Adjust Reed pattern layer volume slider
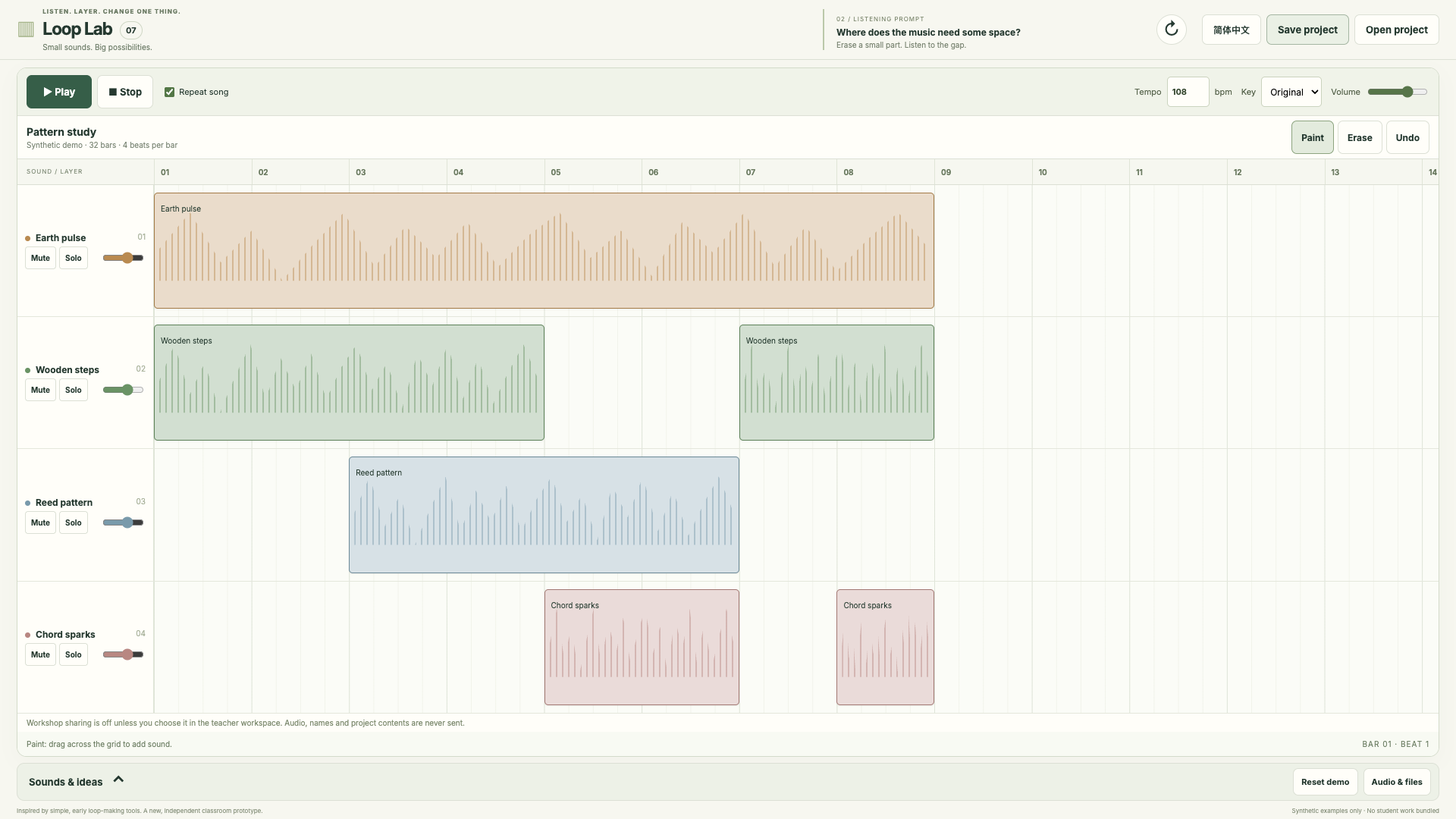Viewport: 1456px width, 819px height. [123, 522]
